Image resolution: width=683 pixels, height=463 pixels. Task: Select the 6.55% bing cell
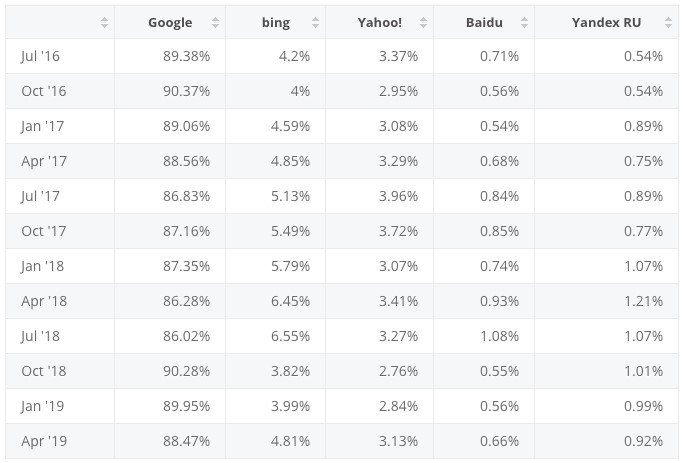(x=290, y=336)
